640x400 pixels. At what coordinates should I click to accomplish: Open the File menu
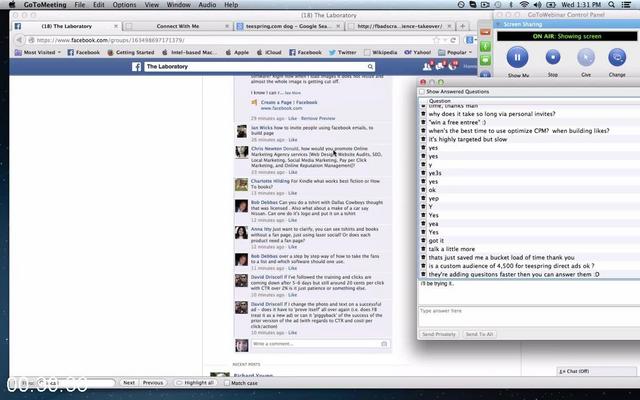click(80, 5)
